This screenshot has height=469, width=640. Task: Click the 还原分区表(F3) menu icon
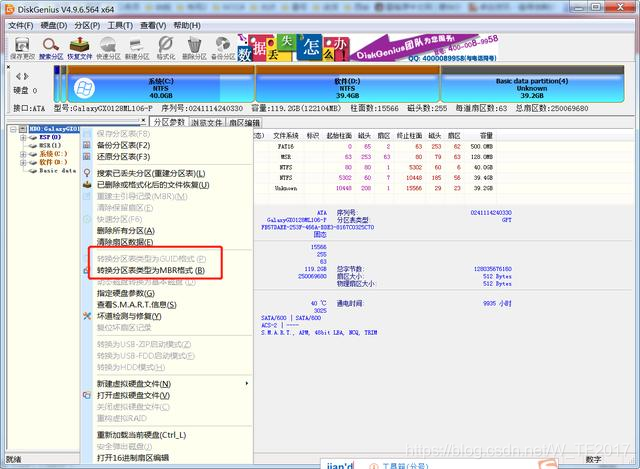coord(87,156)
